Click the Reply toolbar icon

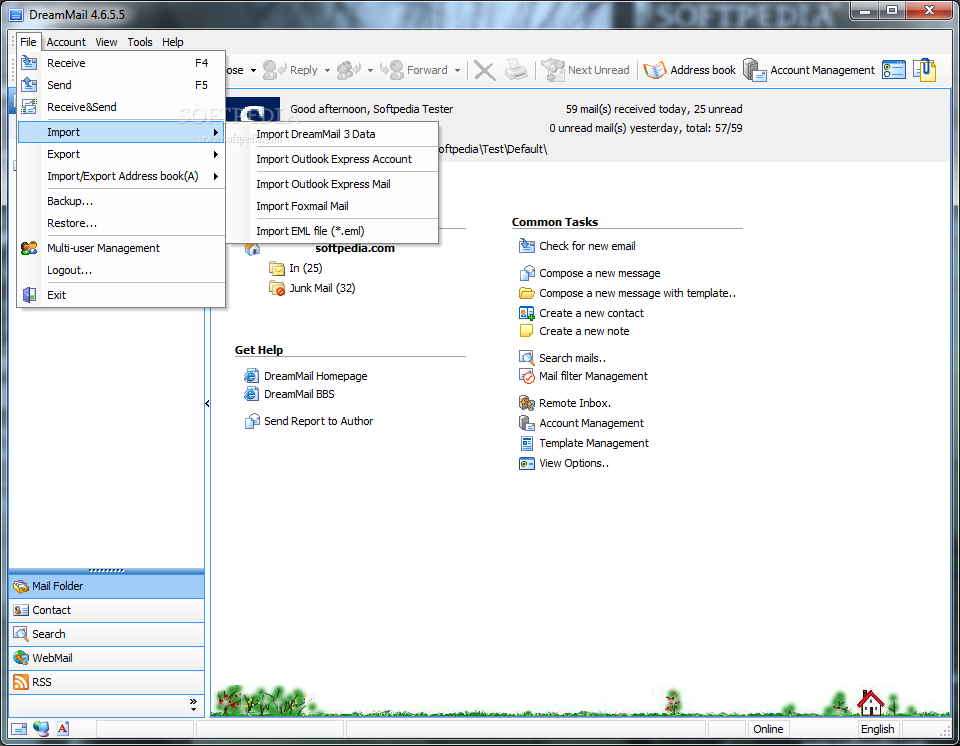(274, 70)
